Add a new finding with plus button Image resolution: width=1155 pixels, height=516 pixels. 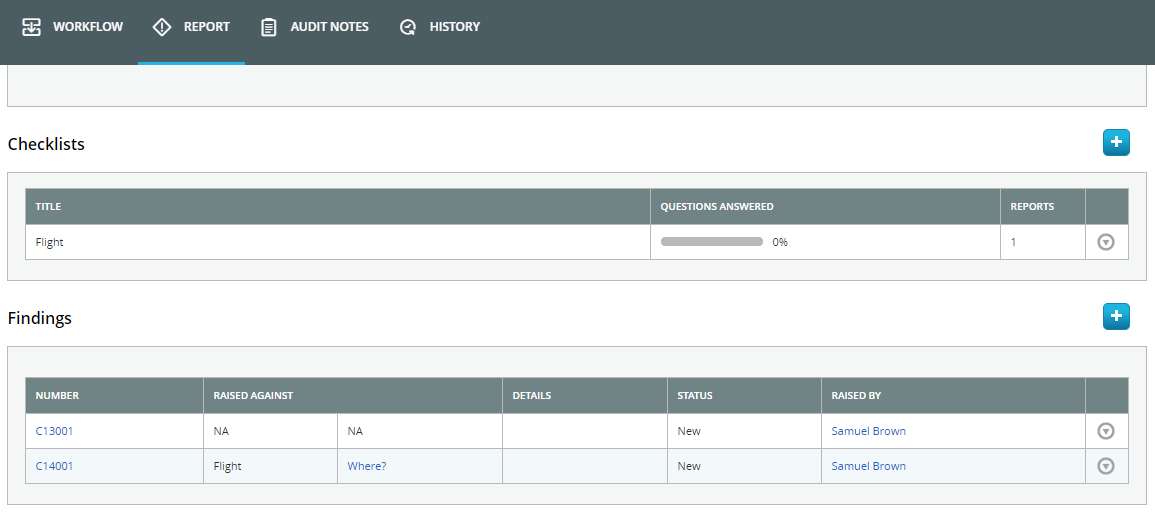(1116, 317)
